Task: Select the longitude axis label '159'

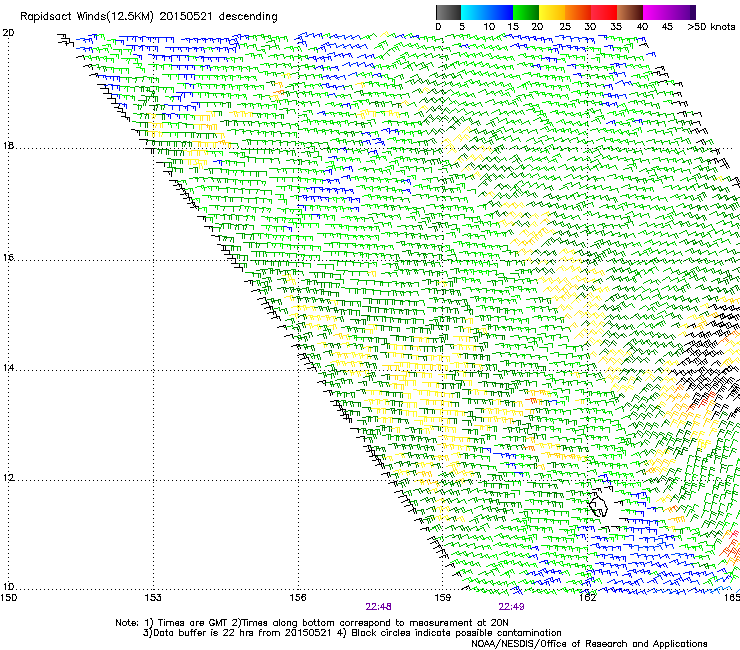Action: [443, 598]
